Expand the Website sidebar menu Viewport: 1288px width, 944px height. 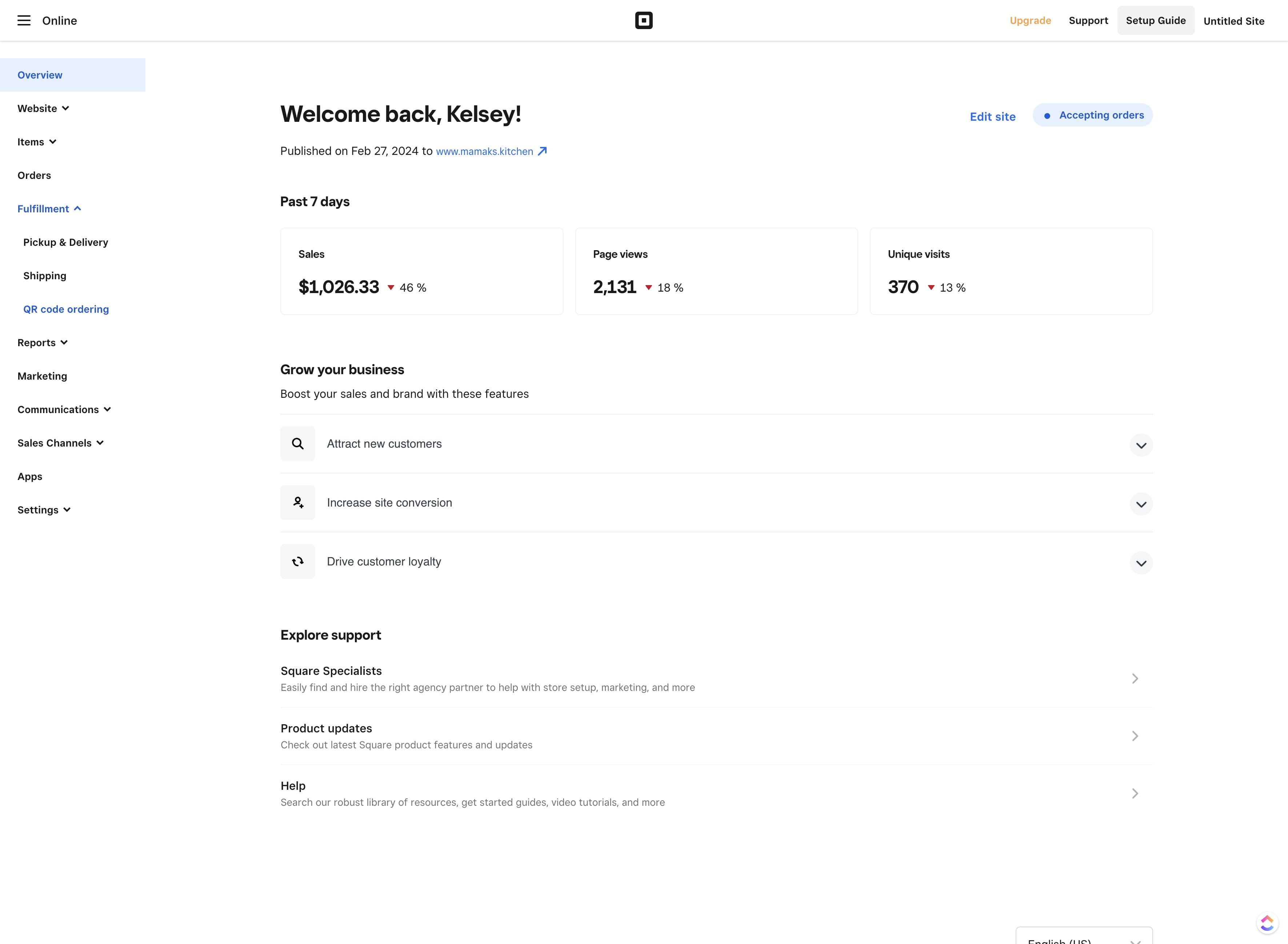pos(43,109)
